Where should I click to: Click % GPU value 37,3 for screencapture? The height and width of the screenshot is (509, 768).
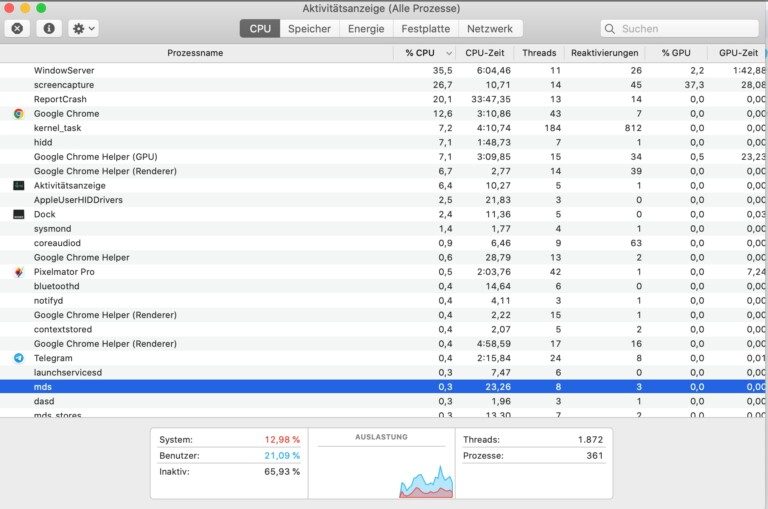(x=694, y=85)
